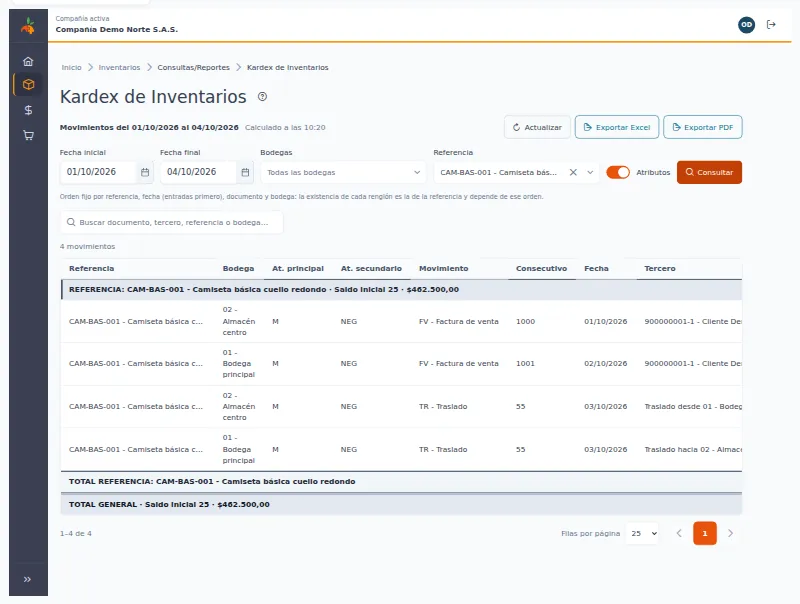Click the search magnifier icon
This screenshot has height=604, width=800.
(x=71, y=222)
